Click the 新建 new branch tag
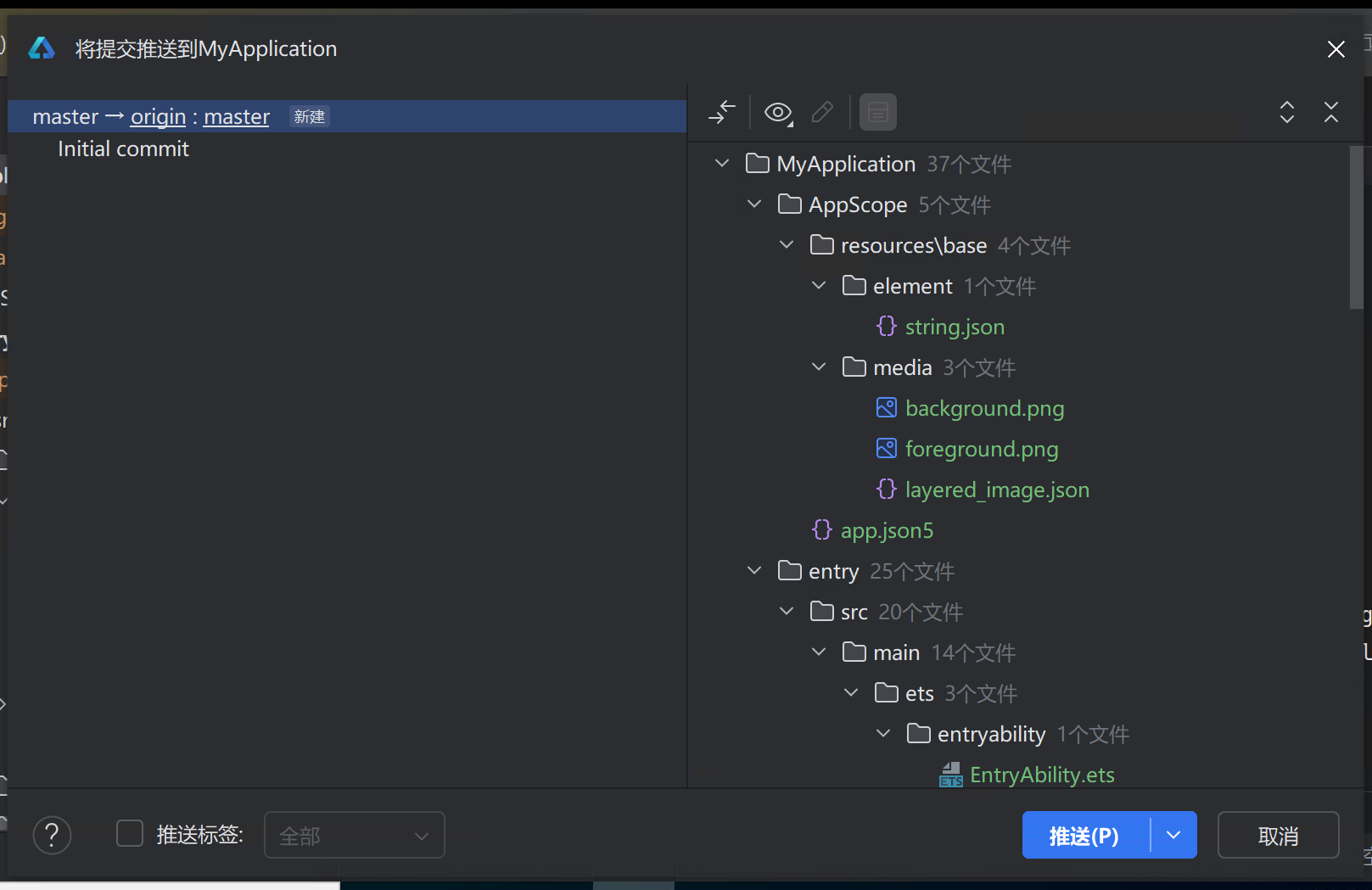The width and height of the screenshot is (1372, 890). click(x=310, y=116)
